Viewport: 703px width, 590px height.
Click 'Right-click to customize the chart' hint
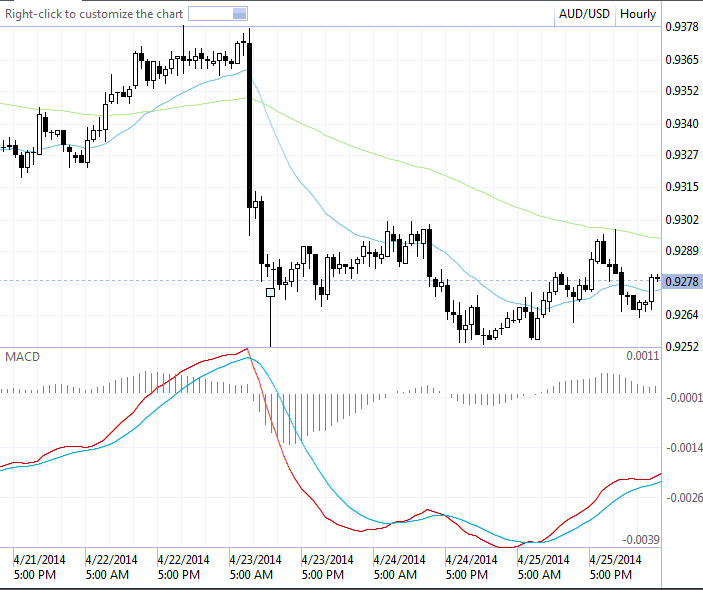(x=94, y=14)
